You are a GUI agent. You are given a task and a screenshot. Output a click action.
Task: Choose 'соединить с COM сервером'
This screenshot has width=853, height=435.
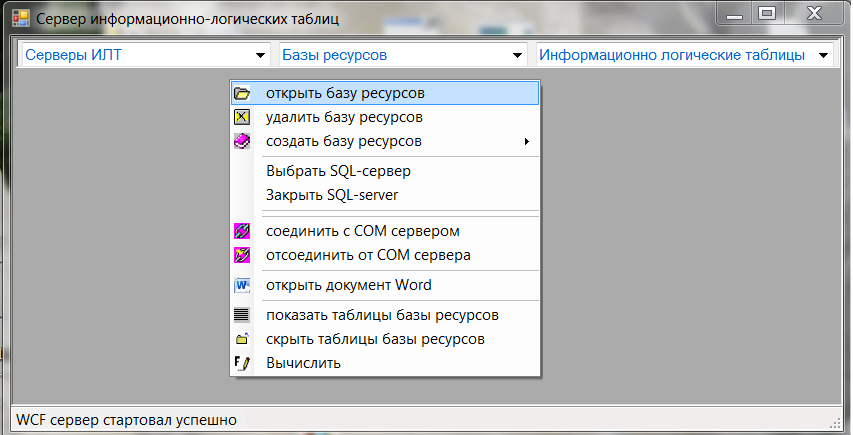(385, 231)
